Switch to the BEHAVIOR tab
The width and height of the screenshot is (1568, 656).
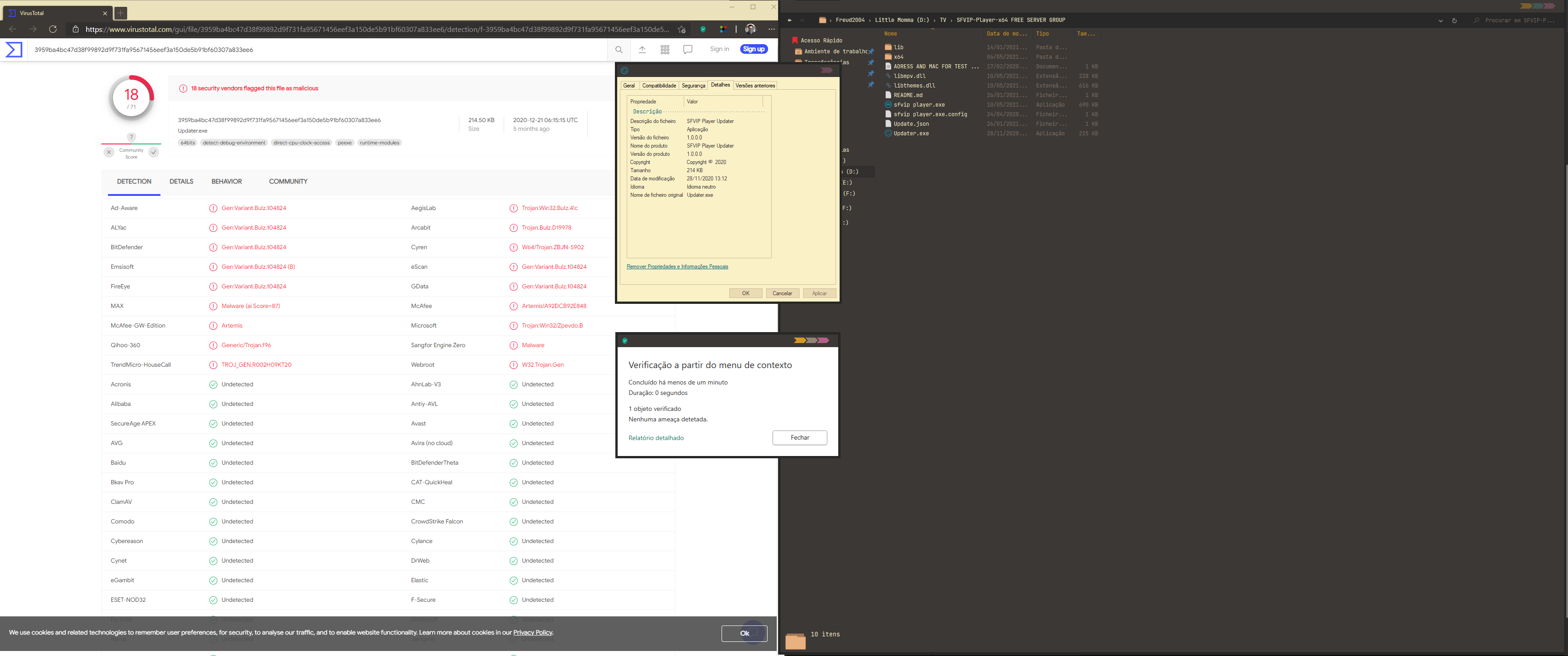click(x=227, y=182)
